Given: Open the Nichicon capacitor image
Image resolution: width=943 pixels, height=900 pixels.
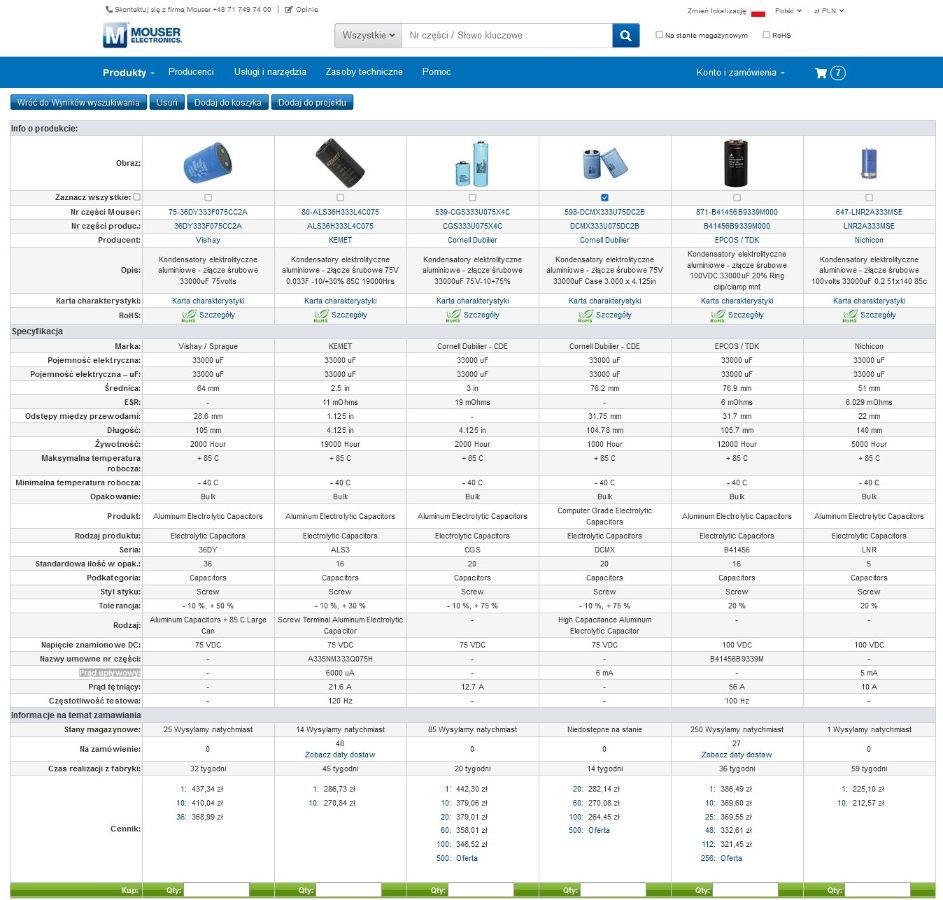Looking at the screenshot, I should pyautogui.click(x=869, y=163).
